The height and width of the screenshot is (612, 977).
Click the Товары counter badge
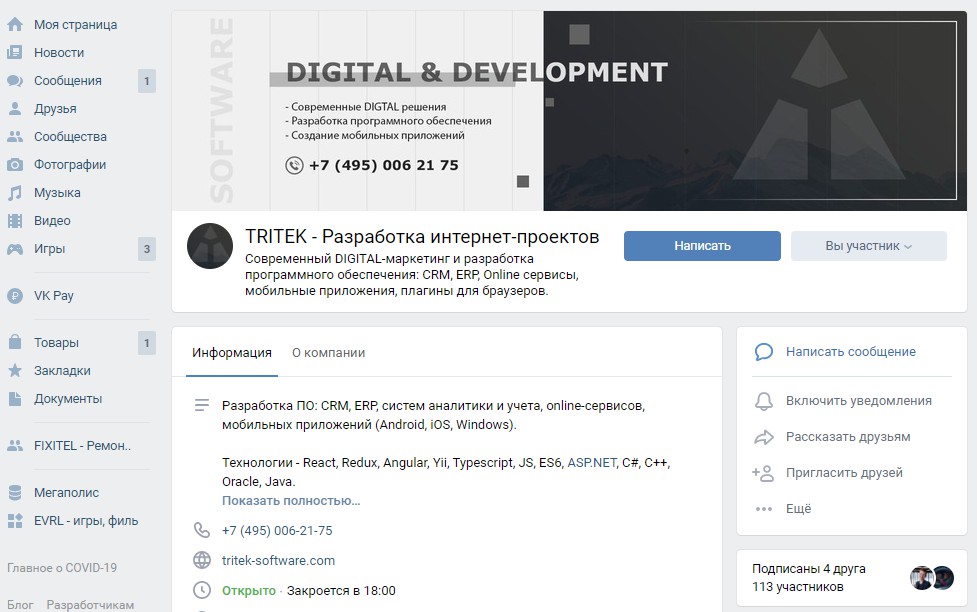(146, 343)
